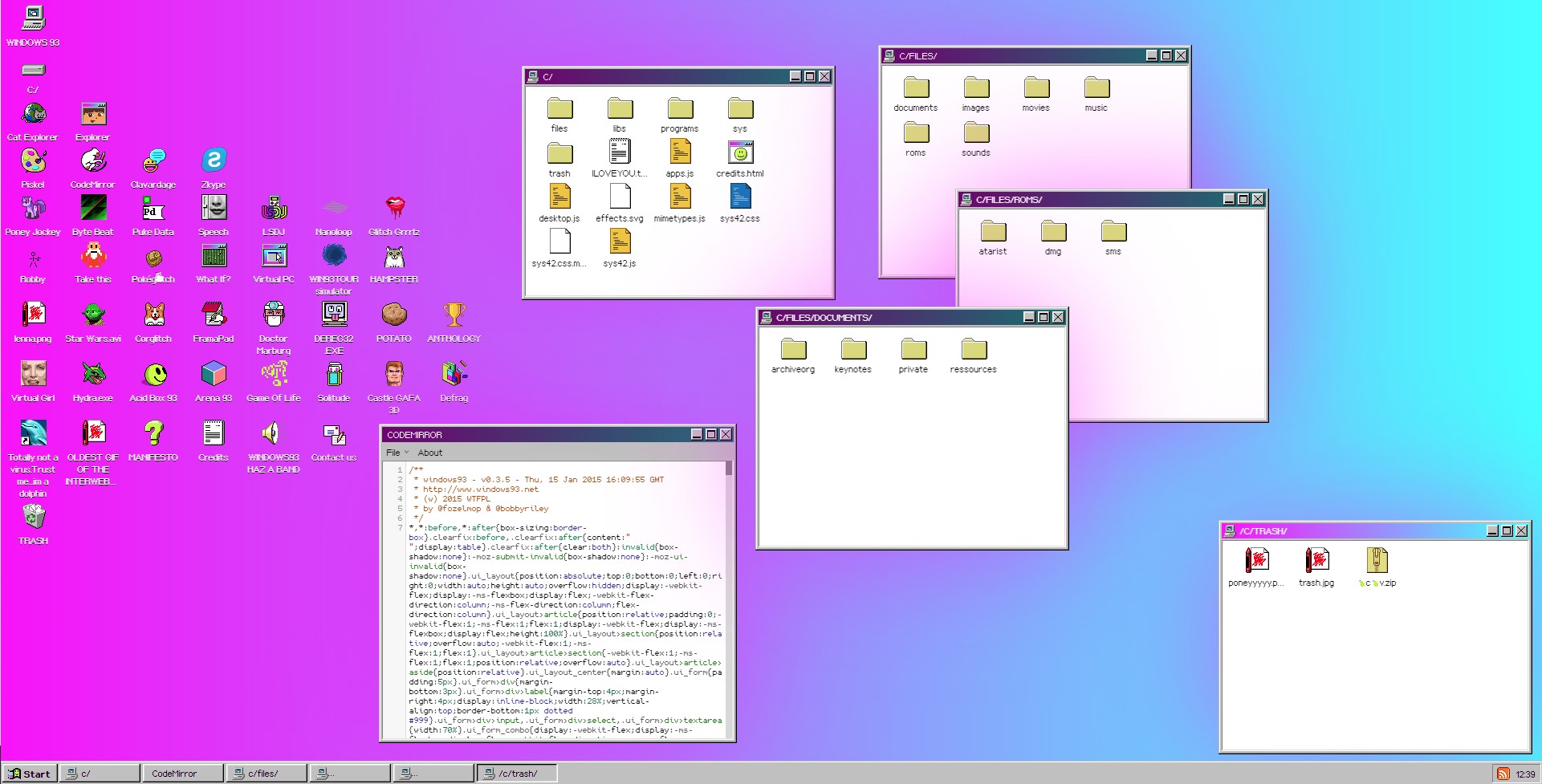Open the Acid Box 93 smiley icon
The height and width of the screenshot is (784, 1542).
coord(154,375)
